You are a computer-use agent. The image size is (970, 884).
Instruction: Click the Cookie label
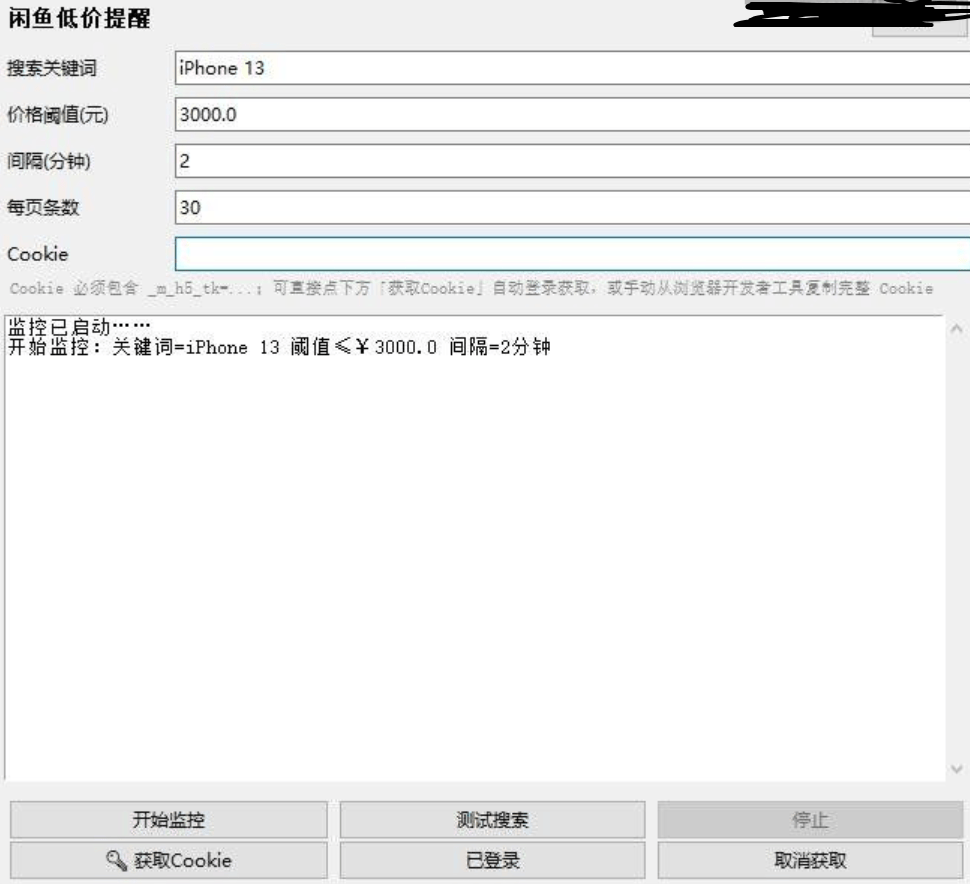[38, 254]
